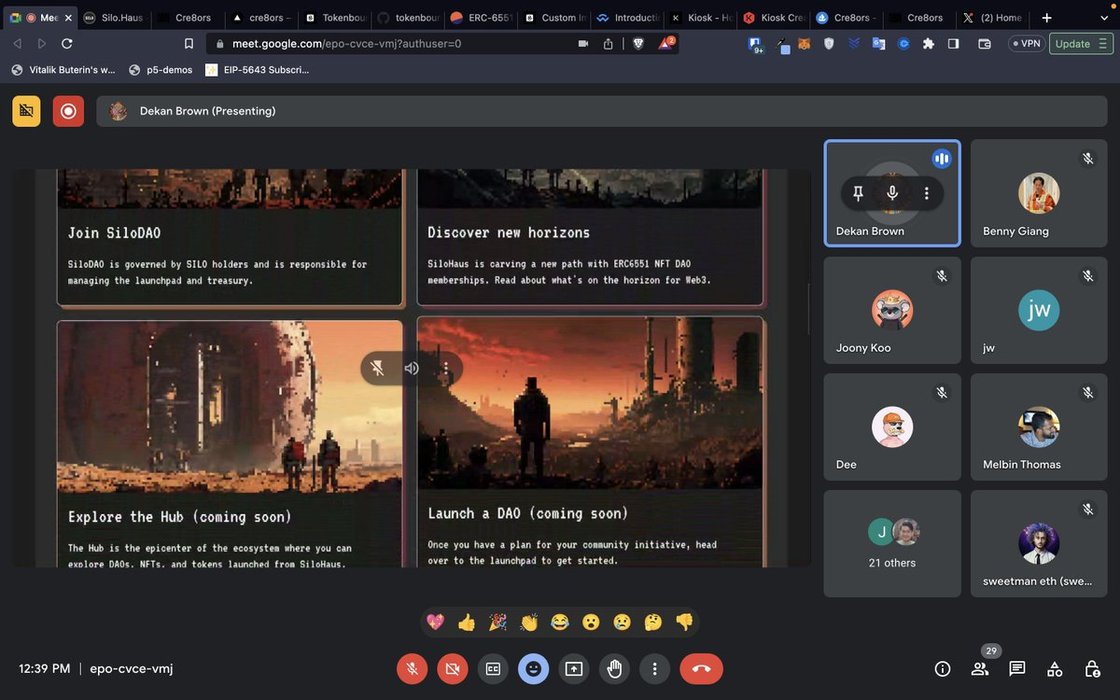
Task: Send the surprised face reaction
Action: 591,622
